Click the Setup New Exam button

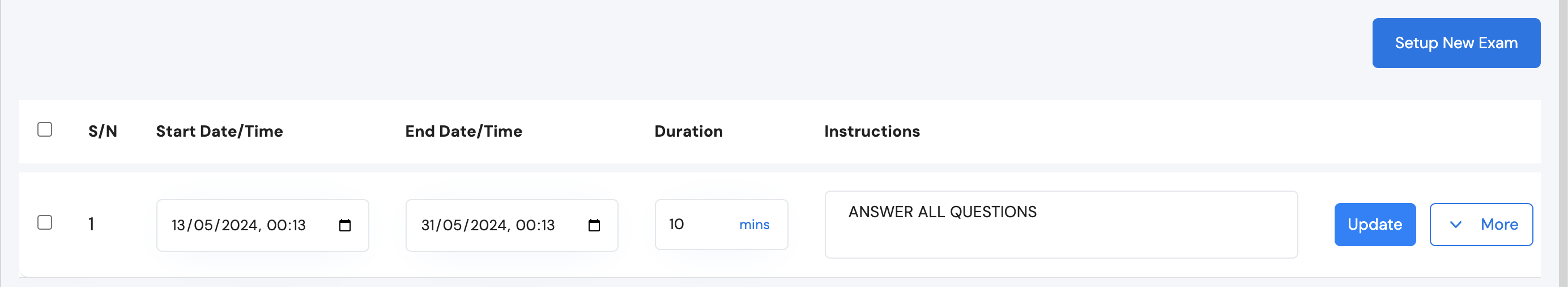[1455, 43]
